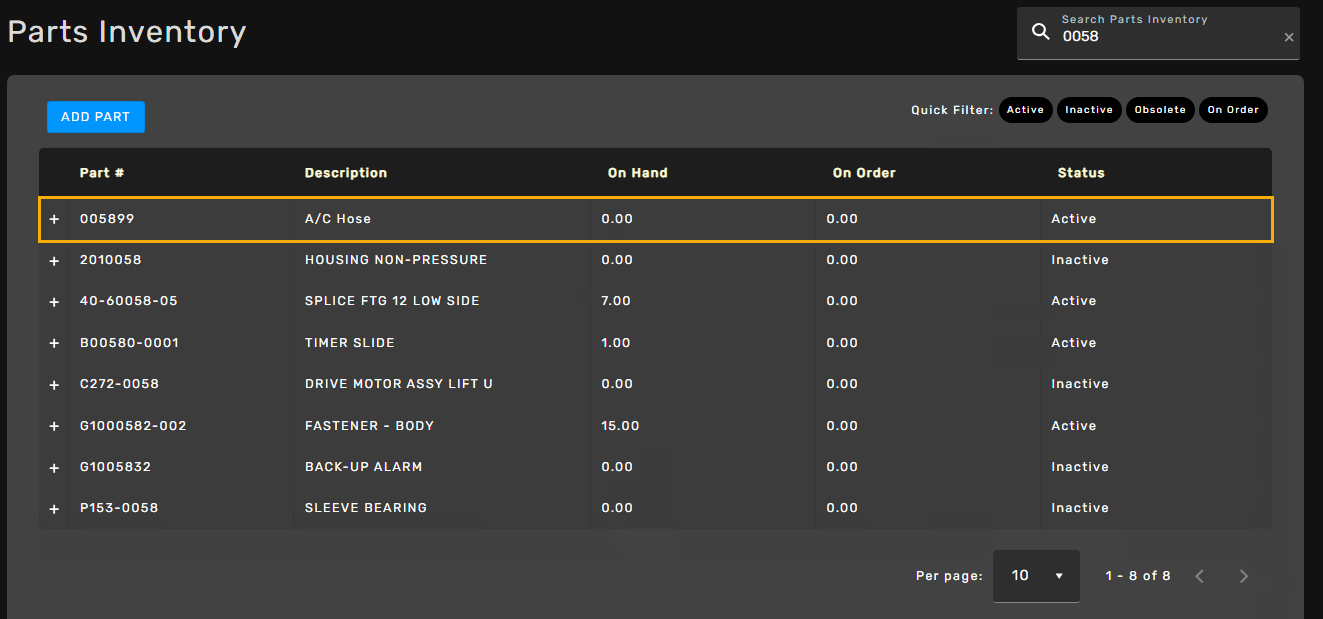Open the Per page dropdown
This screenshot has height=619, width=1323.
tap(1036, 576)
